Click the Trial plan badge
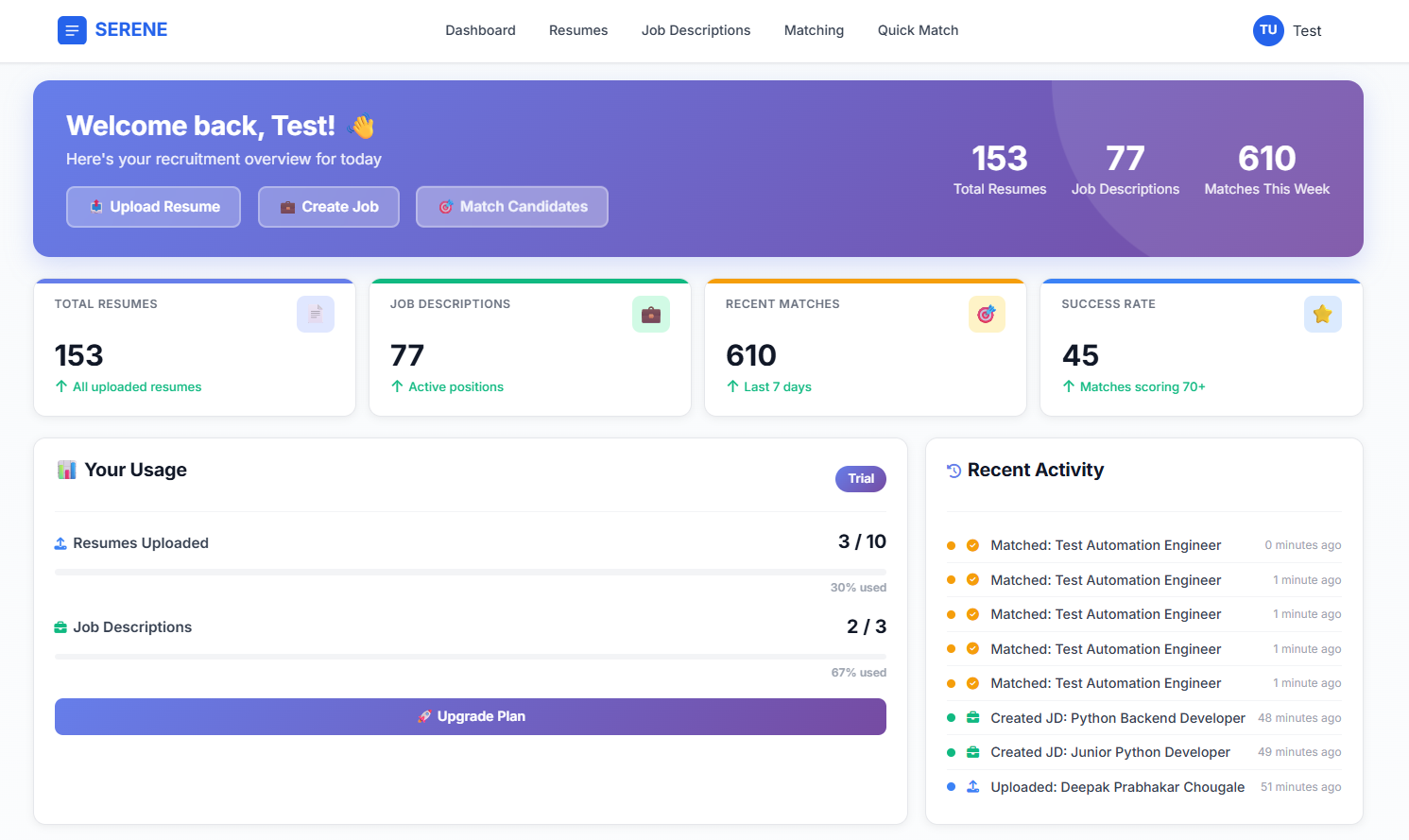Screen dimensions: 1409x840 coord(860,479)
